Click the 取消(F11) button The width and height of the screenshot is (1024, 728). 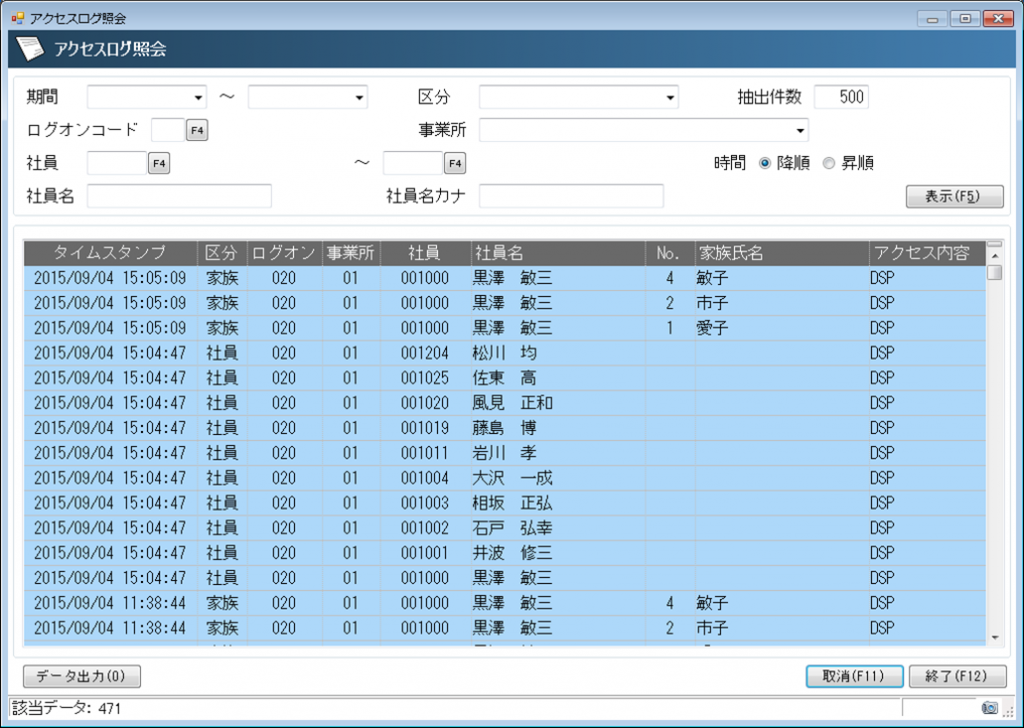point(854,676)
